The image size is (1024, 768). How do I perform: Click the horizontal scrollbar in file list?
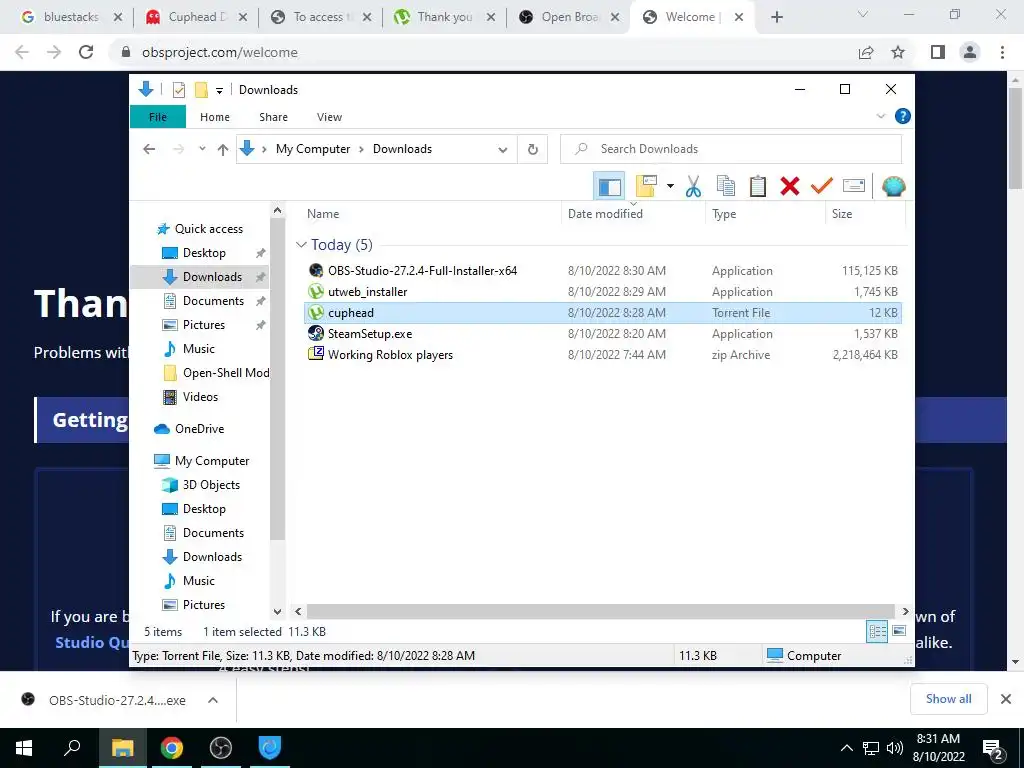(600, 611)
